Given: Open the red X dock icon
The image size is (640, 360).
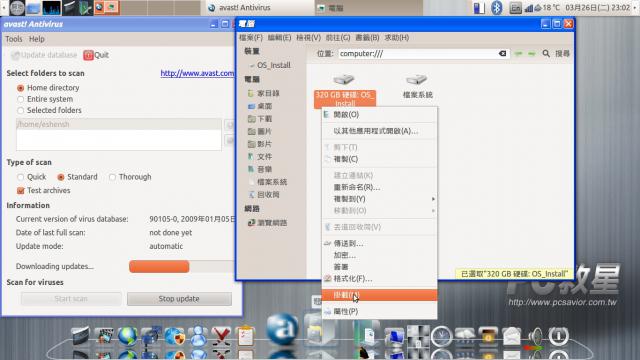Looking at the screenshot, I should coord(221,336).
